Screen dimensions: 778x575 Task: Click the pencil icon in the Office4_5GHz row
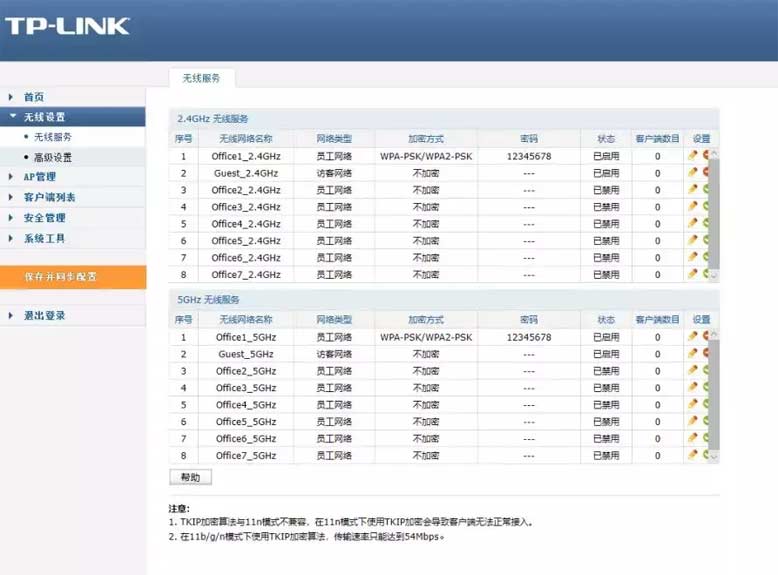click(693, 404)
